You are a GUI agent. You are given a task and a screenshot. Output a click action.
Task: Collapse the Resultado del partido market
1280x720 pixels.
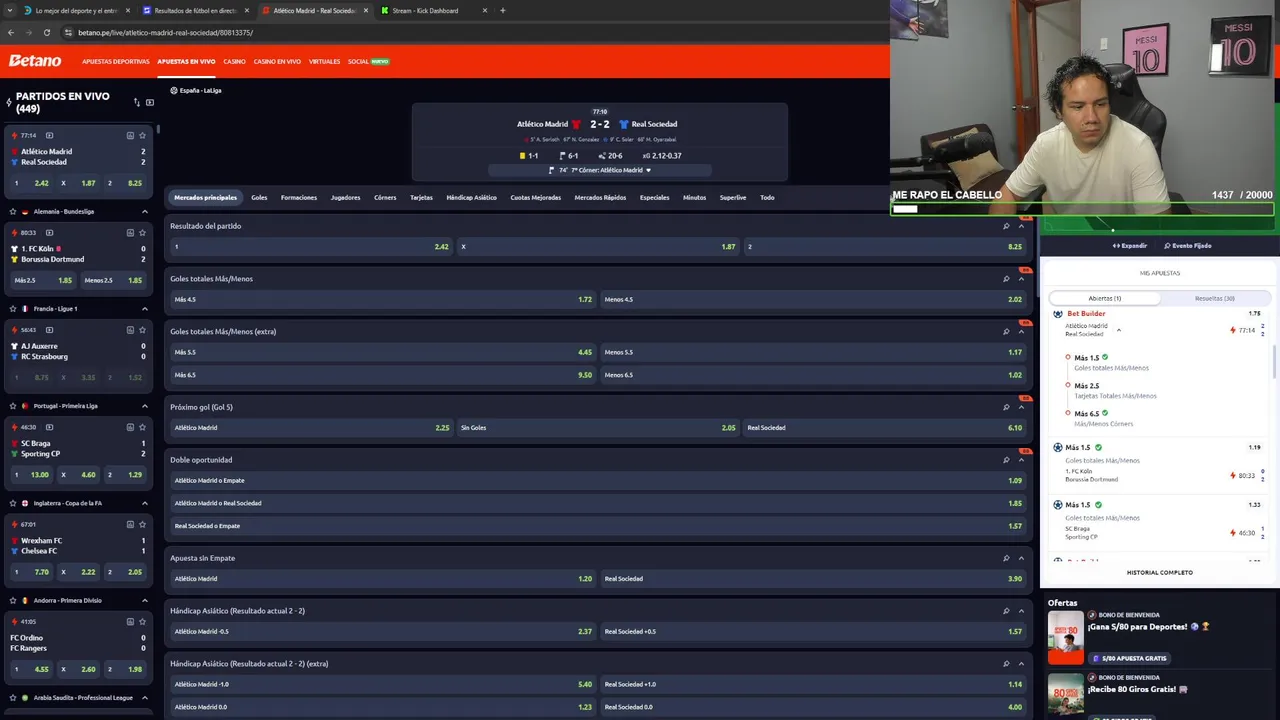[x=1021, y=226]
